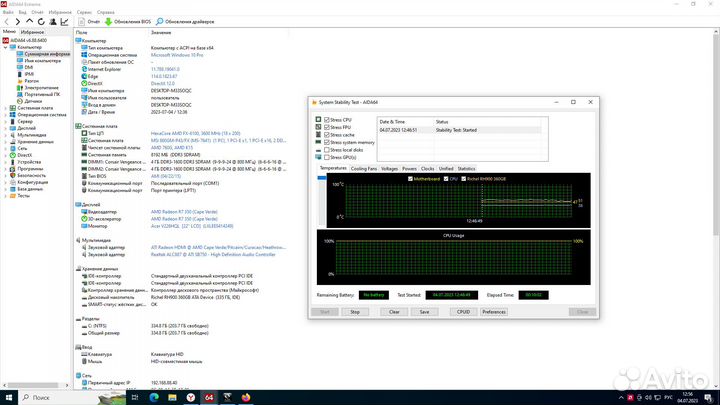Open the Windows Start menu
Viewport: 720px width, 405px height.
coord(9,398)
